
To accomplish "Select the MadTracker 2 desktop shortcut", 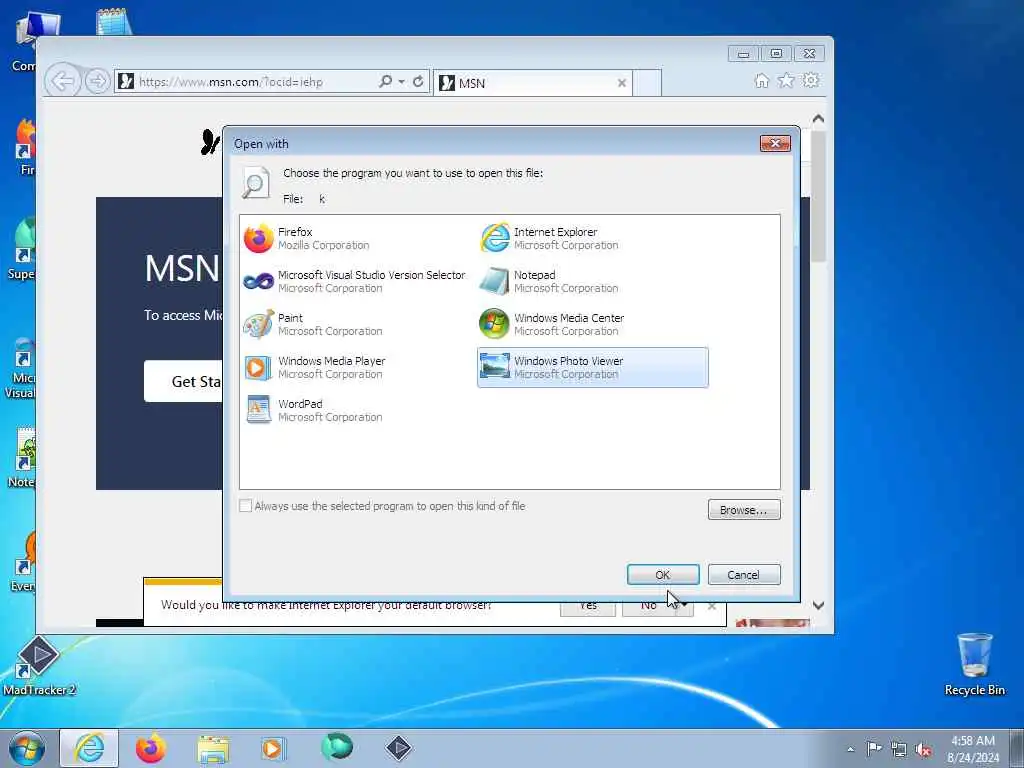I will coord(39,666).
